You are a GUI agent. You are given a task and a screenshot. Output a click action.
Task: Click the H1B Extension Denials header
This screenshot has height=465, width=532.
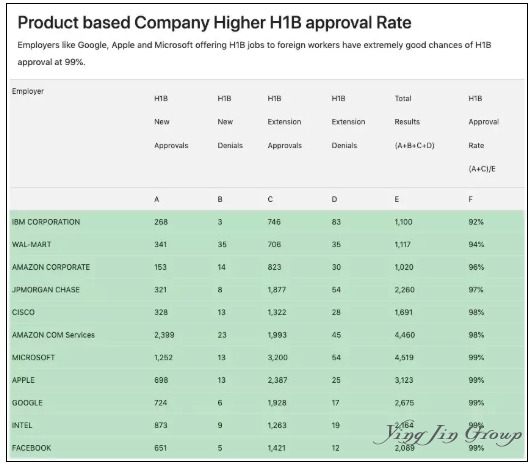click(348, 122)
